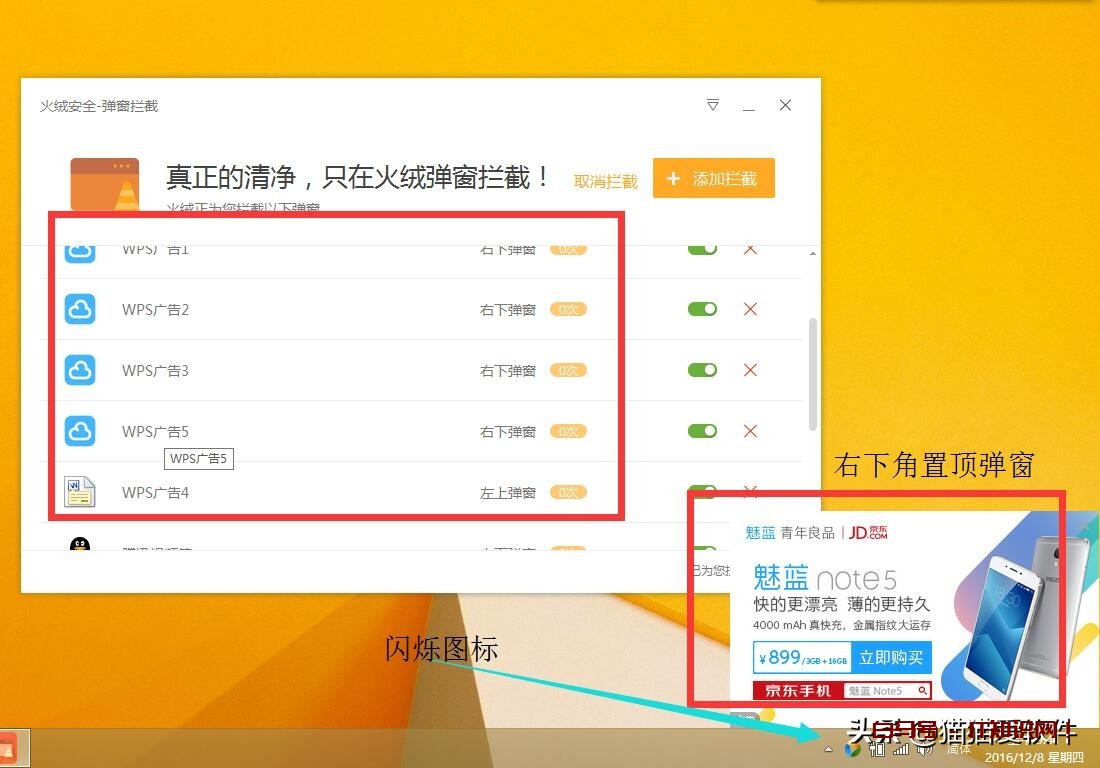Click the 添加拦截 button

[x=713, y=179]
